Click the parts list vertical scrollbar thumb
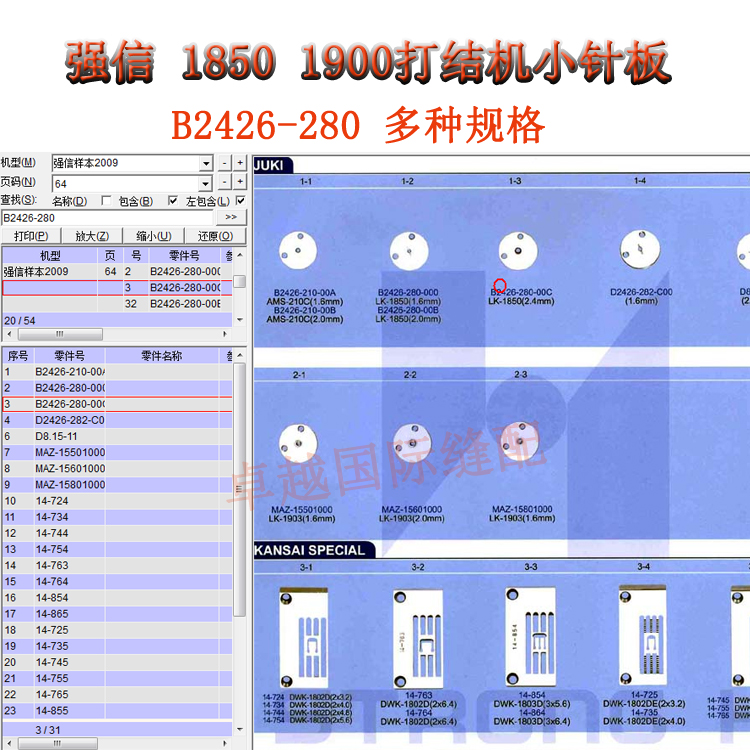The width and height of the screenshot is (750, 750). pos(240,489)
